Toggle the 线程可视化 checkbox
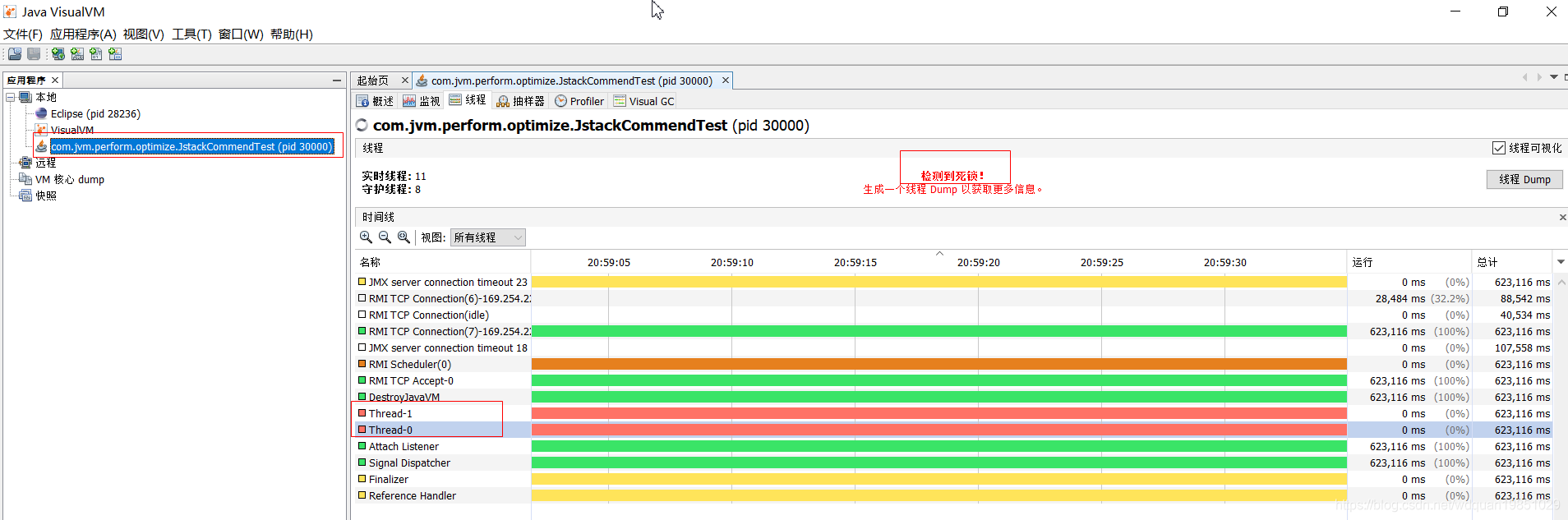 pyautogui.click(x=1499, y=148)
